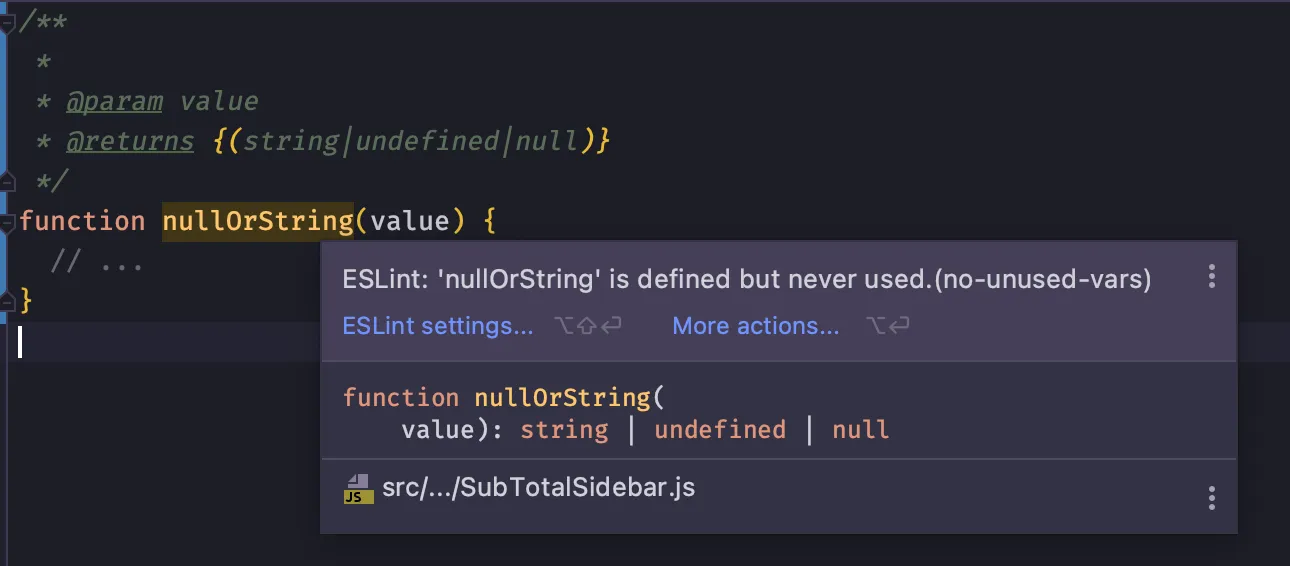Click the highlighted nullOrString function name in the editor

(257, 220)
